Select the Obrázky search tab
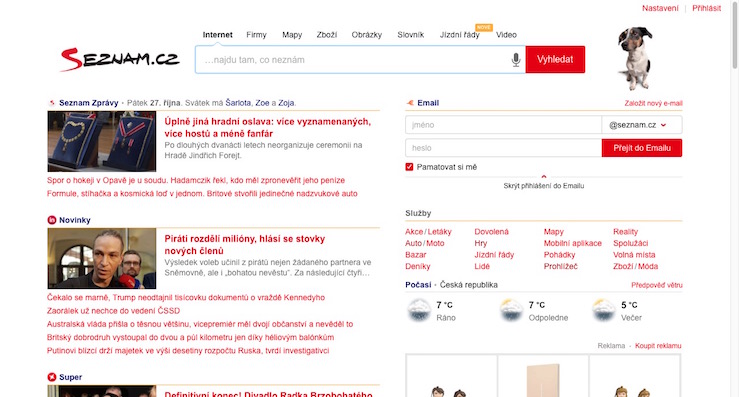This screenshot has width=739, height=397. coord(367,35)
